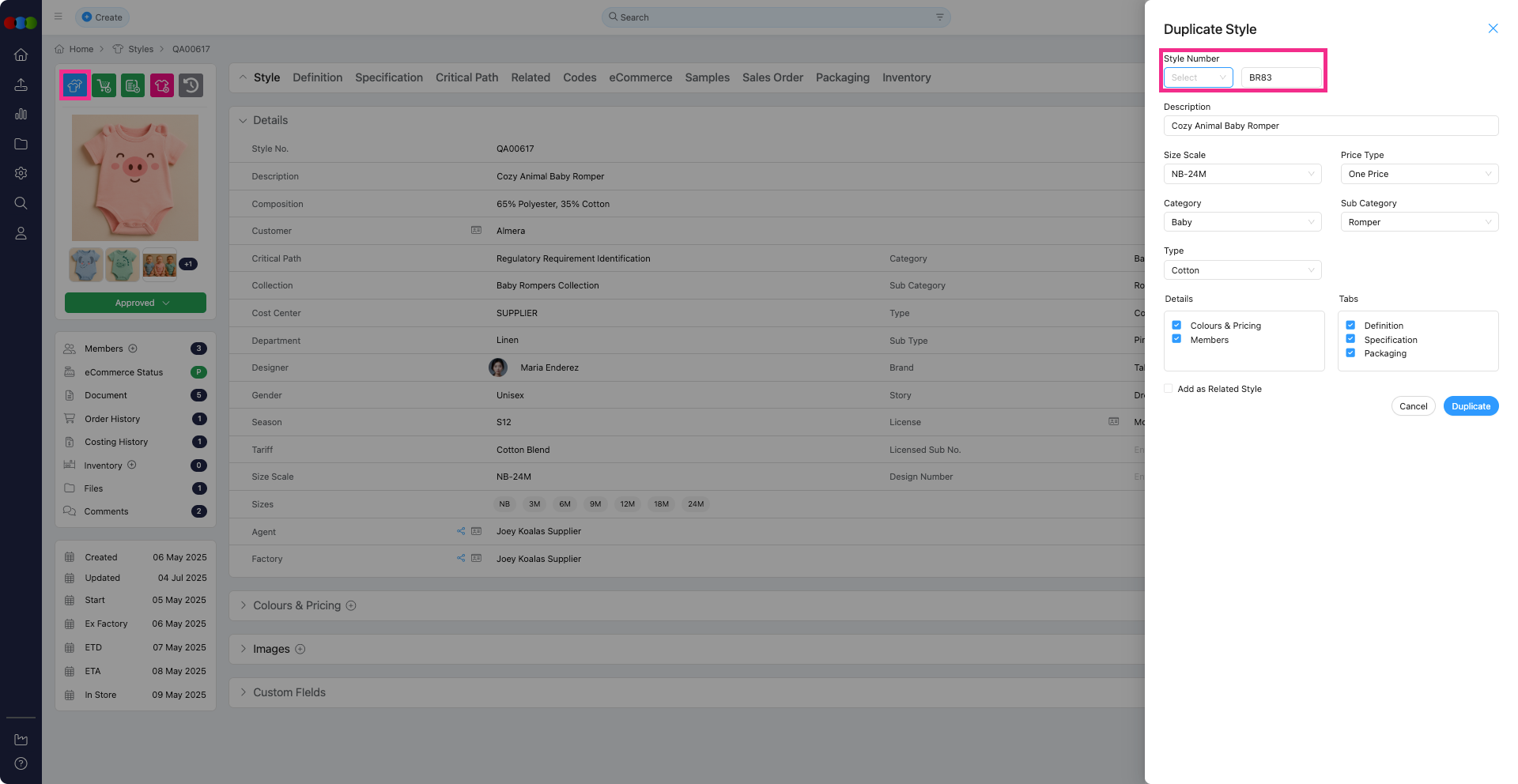1518x784 pixels.
Task: Switch to the Critical Path tab
Action: pyautogui.click(x=466, y=77)
